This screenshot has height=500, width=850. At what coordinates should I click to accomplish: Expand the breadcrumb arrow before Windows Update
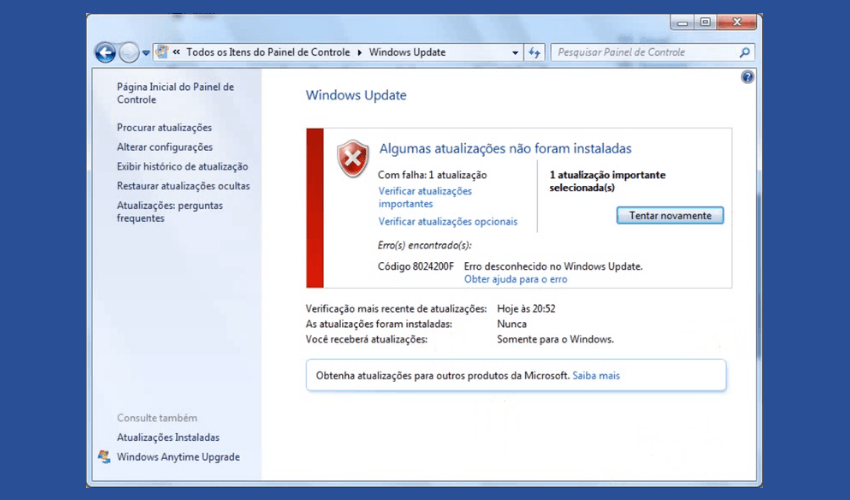(359, 53)
